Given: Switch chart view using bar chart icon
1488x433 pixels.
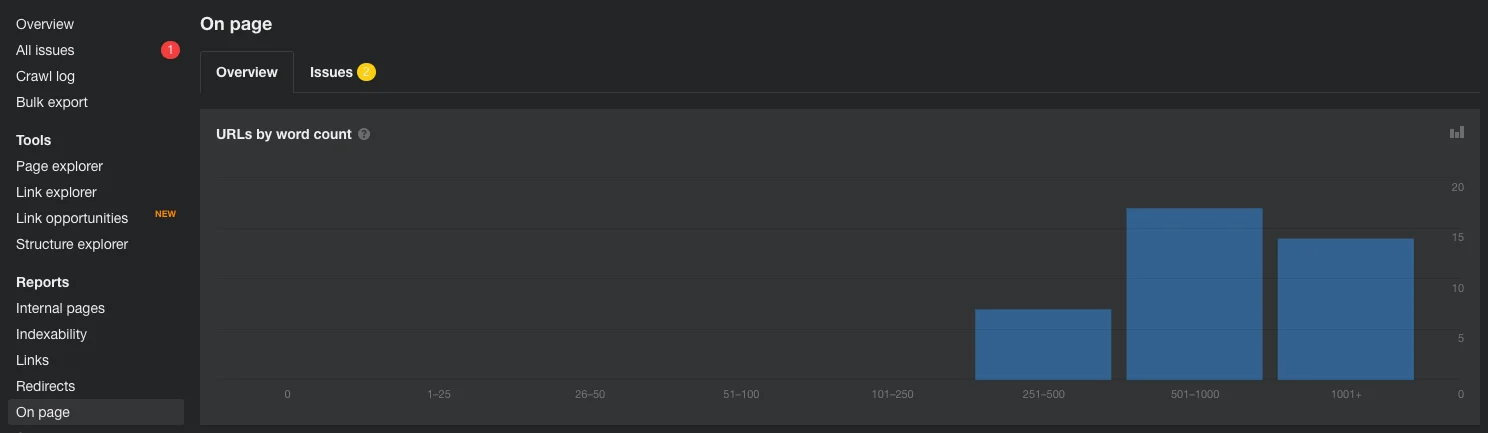Looking at the screenshot, I should (1457, 132).
